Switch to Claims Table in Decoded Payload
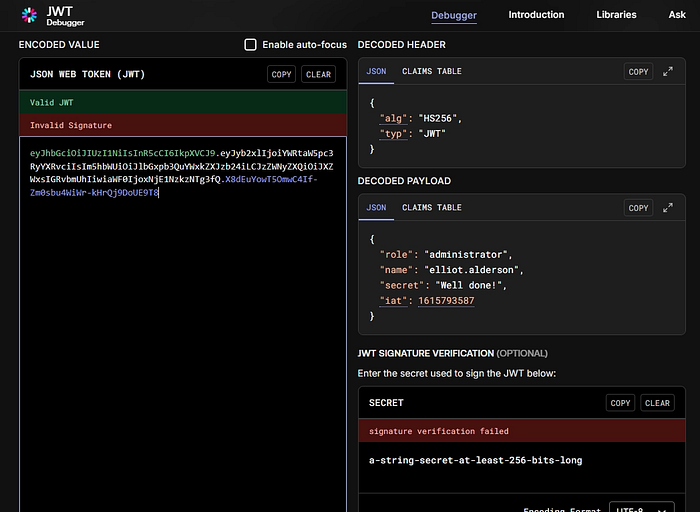 431,208
